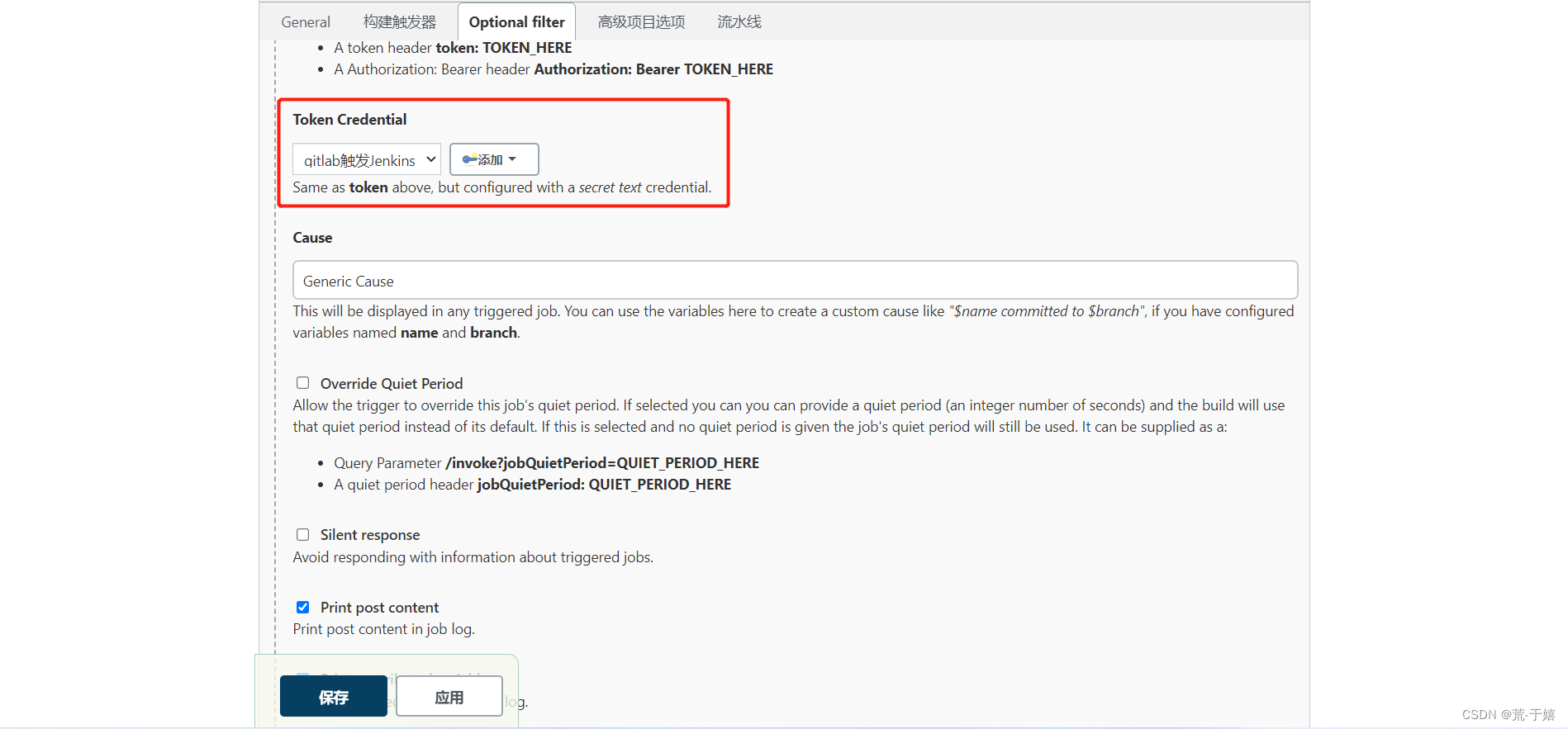Viewport: 1568px width, 729px height.
Task: Click the Cause input field
Action: (x=795, y=281)
